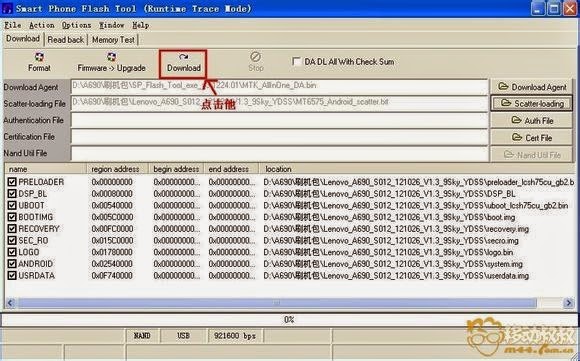
Task: Open the Help menu
Action: pos(141,25)
